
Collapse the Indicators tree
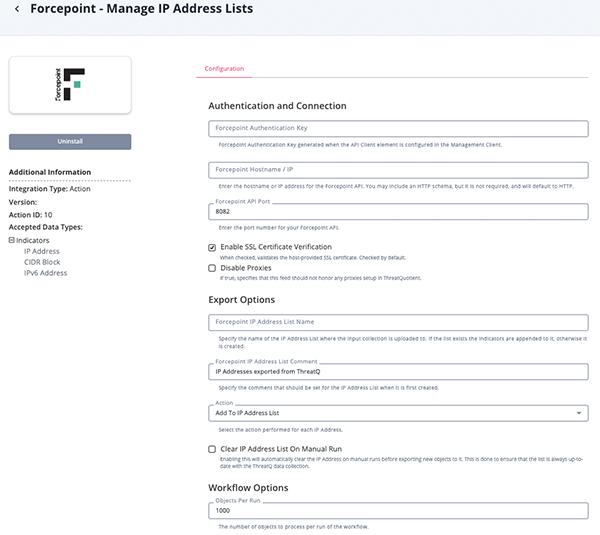pyautogui.click(x=11, y=240)
